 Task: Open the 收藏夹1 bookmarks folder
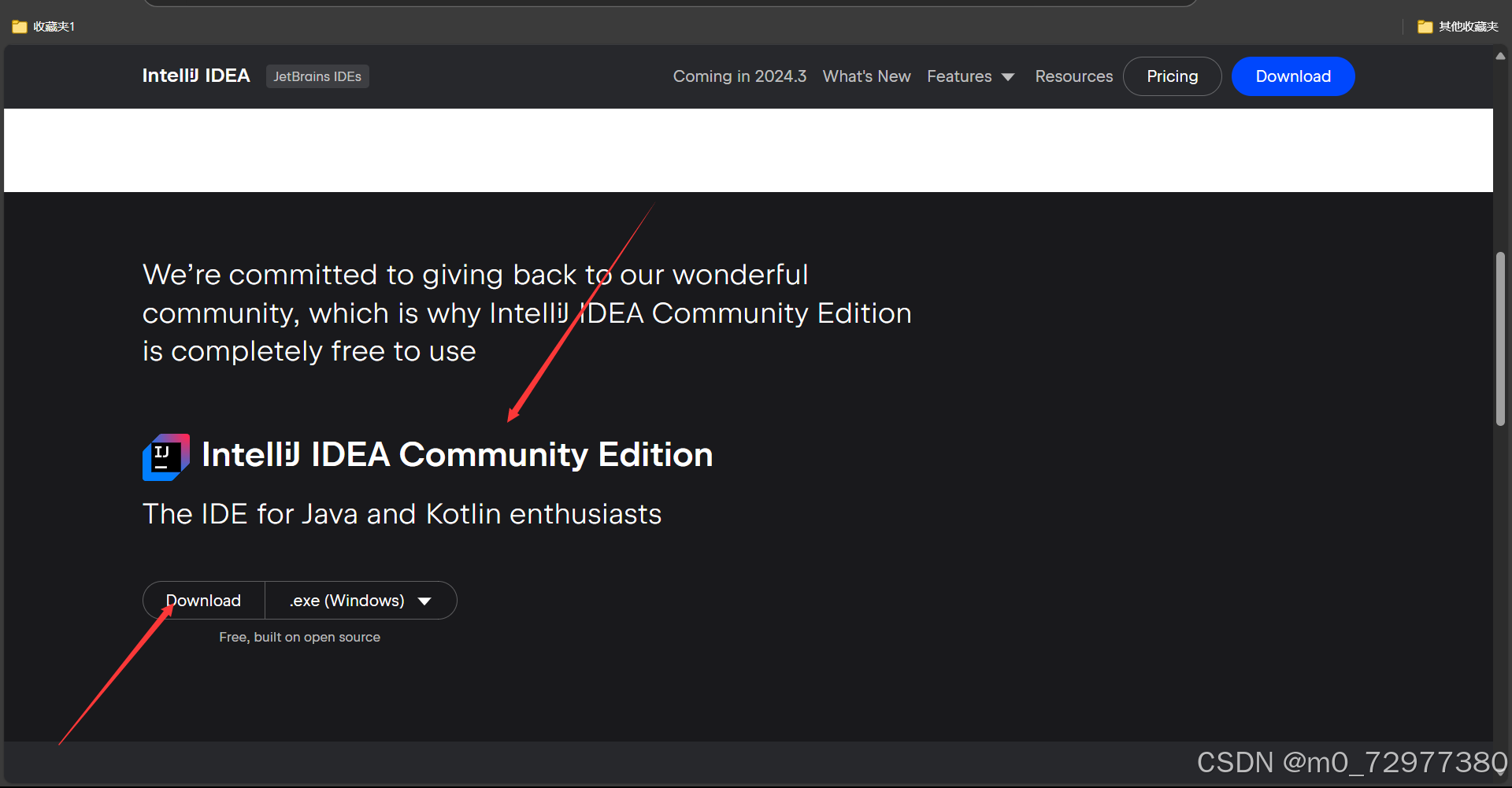tap(44, 27)
